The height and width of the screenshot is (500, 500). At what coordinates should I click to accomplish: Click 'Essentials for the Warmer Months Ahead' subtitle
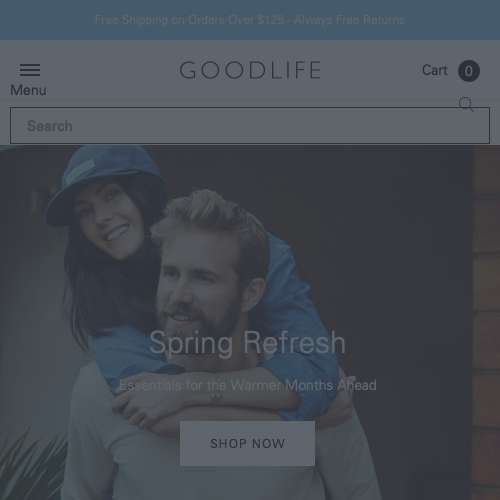click(248, 385)
